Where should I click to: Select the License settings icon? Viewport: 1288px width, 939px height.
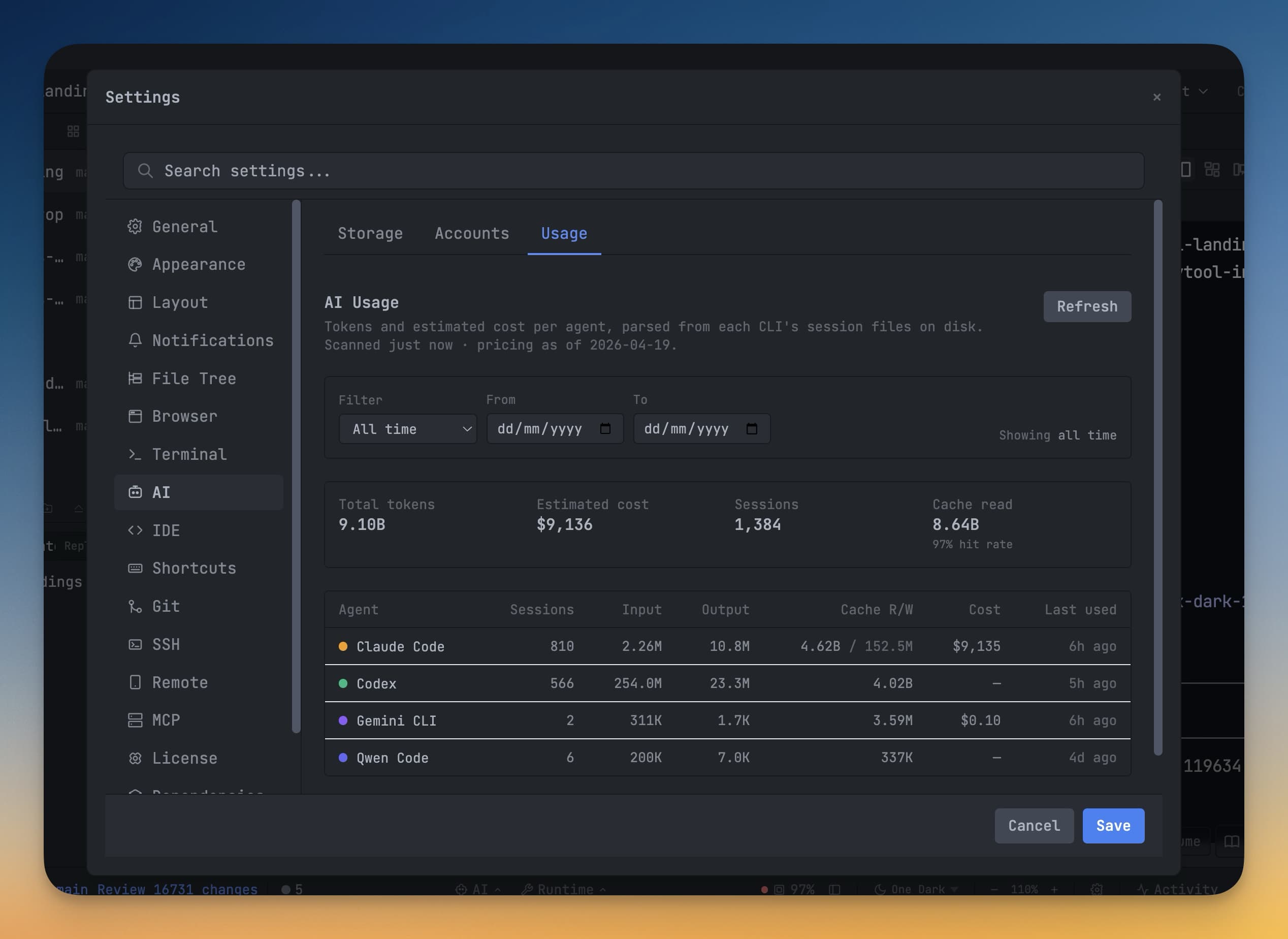click(135, 758)
